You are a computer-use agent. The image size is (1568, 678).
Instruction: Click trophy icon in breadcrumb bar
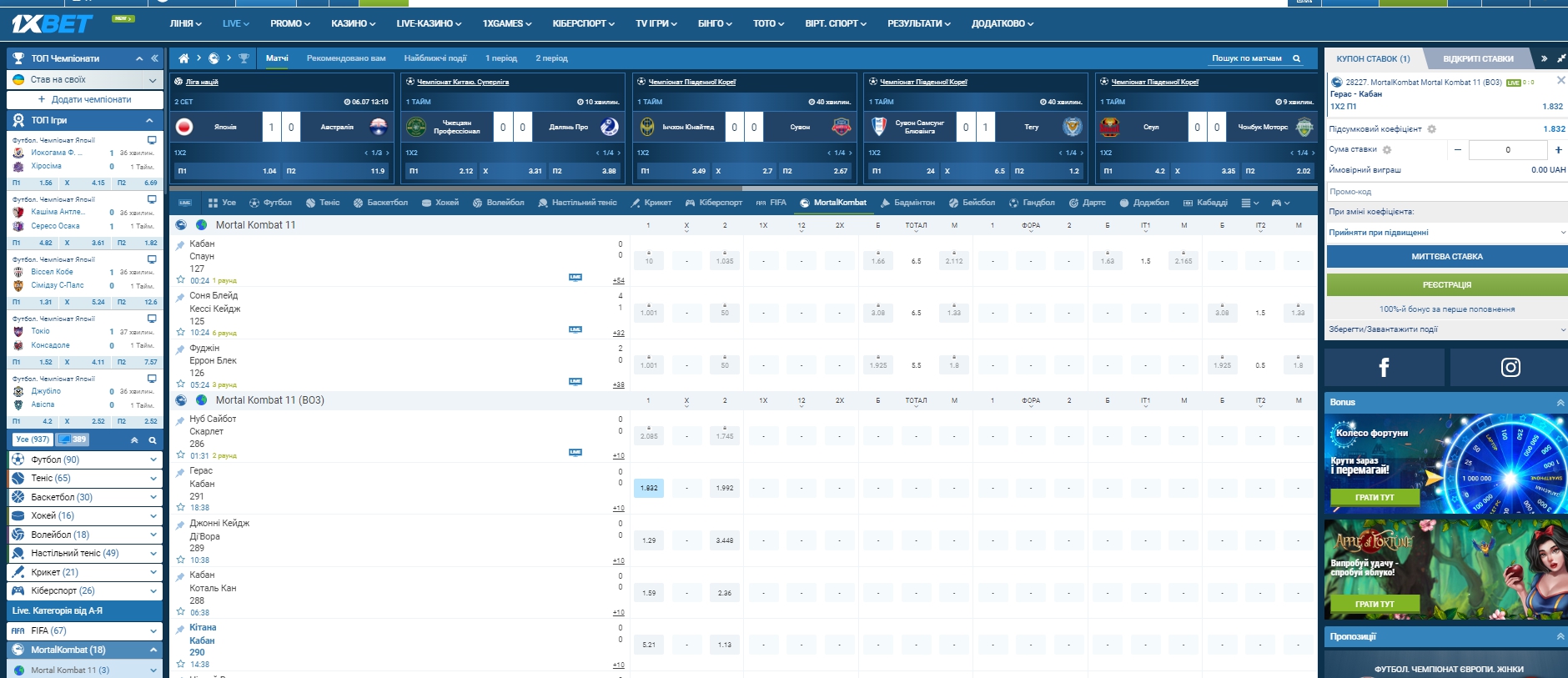coord(244,58)
